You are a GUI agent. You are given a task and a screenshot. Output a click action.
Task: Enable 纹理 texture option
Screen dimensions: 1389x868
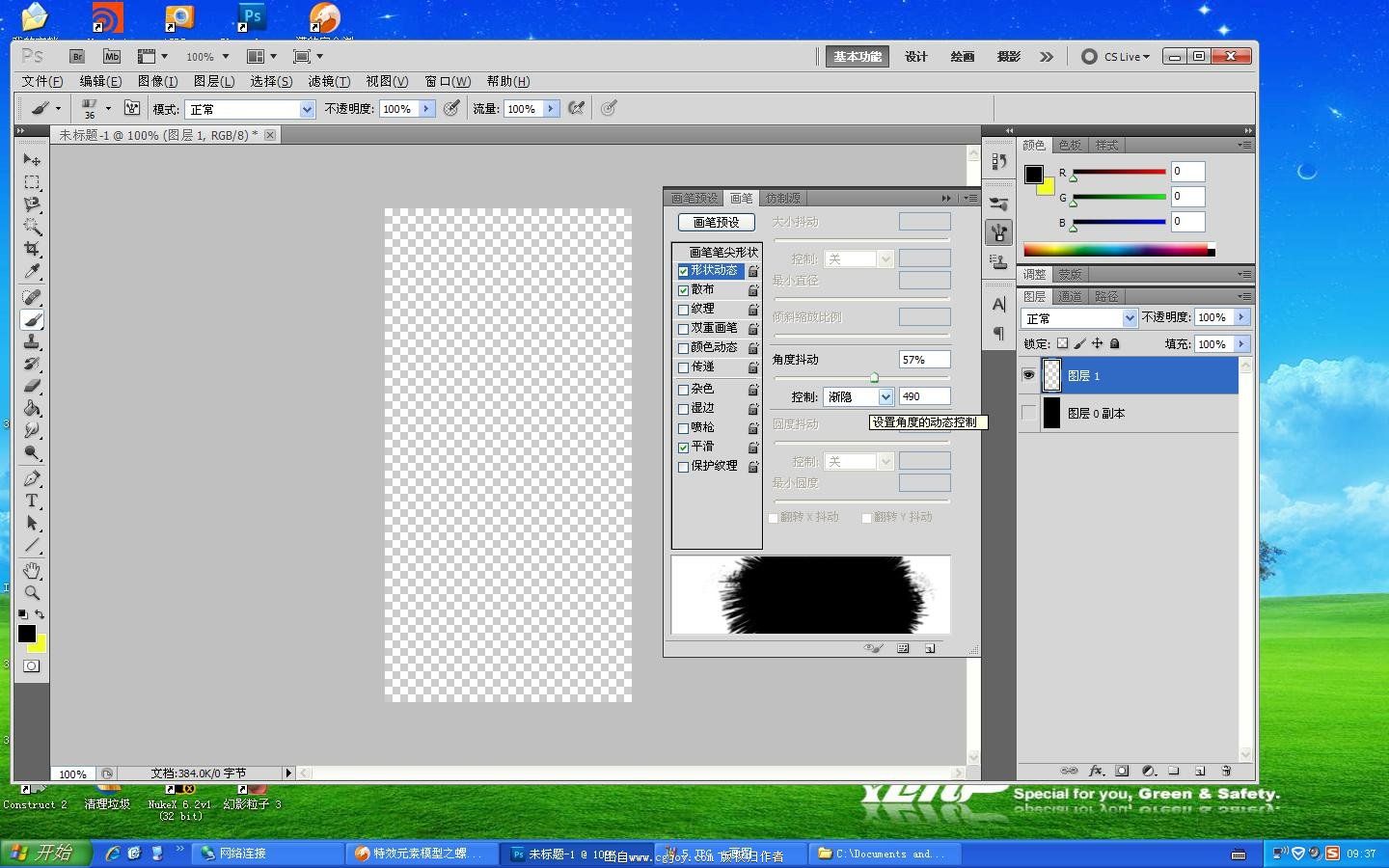(684, 310)
